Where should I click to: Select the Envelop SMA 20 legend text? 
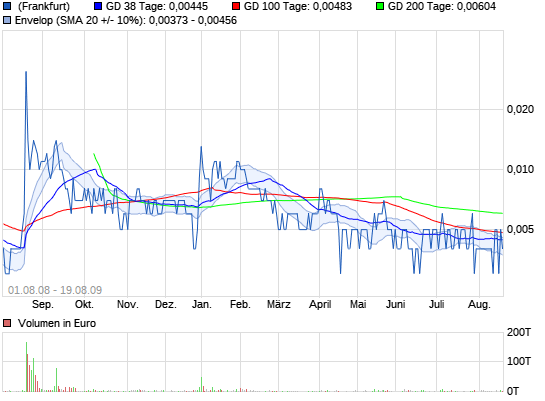pos(126,20)
